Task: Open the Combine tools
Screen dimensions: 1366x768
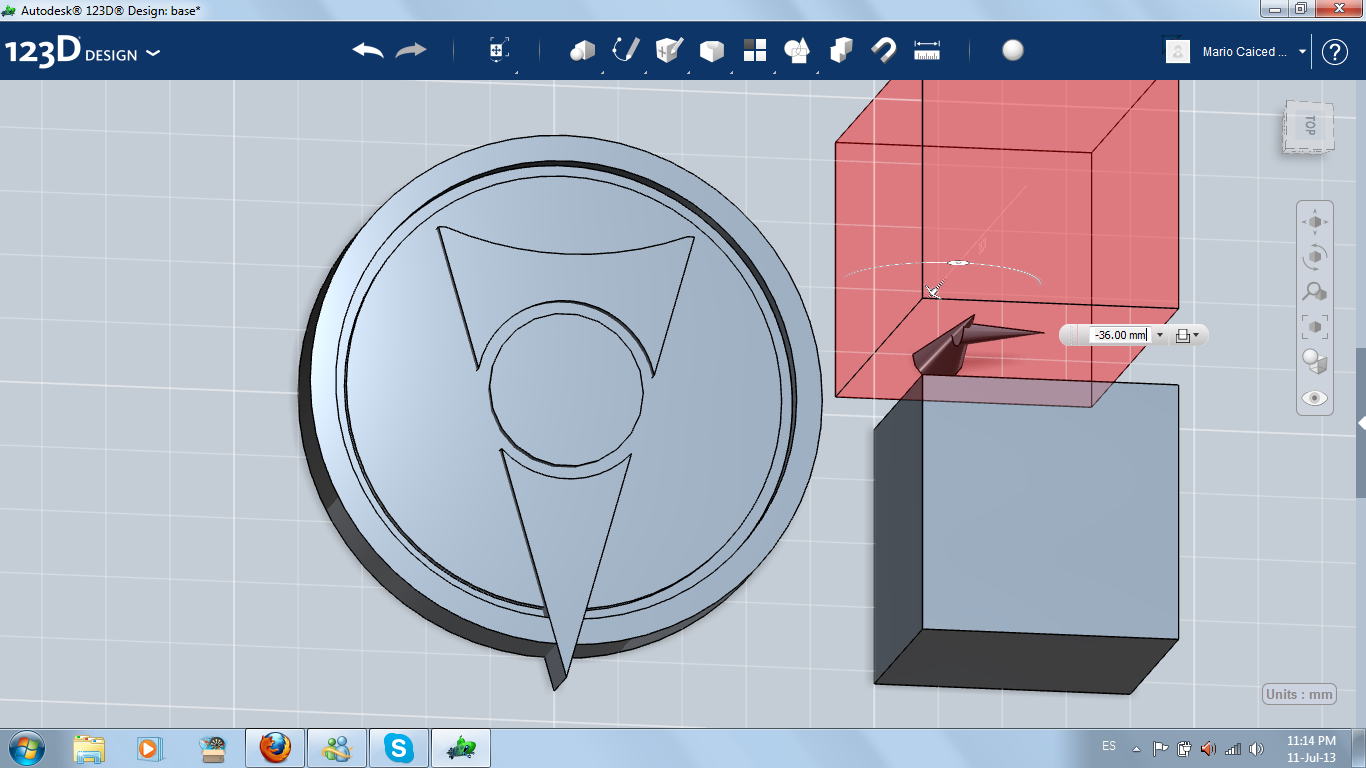Action: pyautogui.click(x=841, y=50)
